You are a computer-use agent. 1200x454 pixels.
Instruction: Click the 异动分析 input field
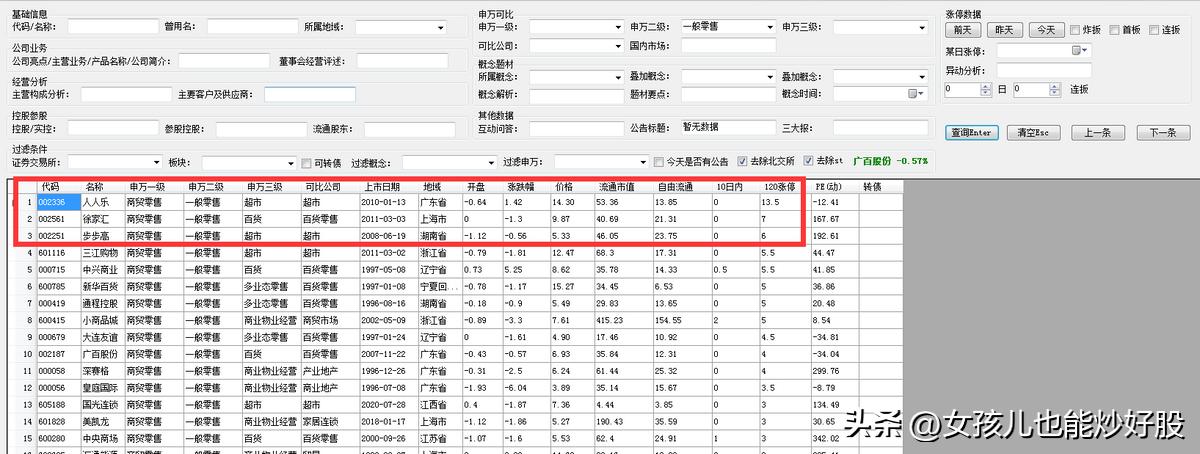tap(1043, 70)
